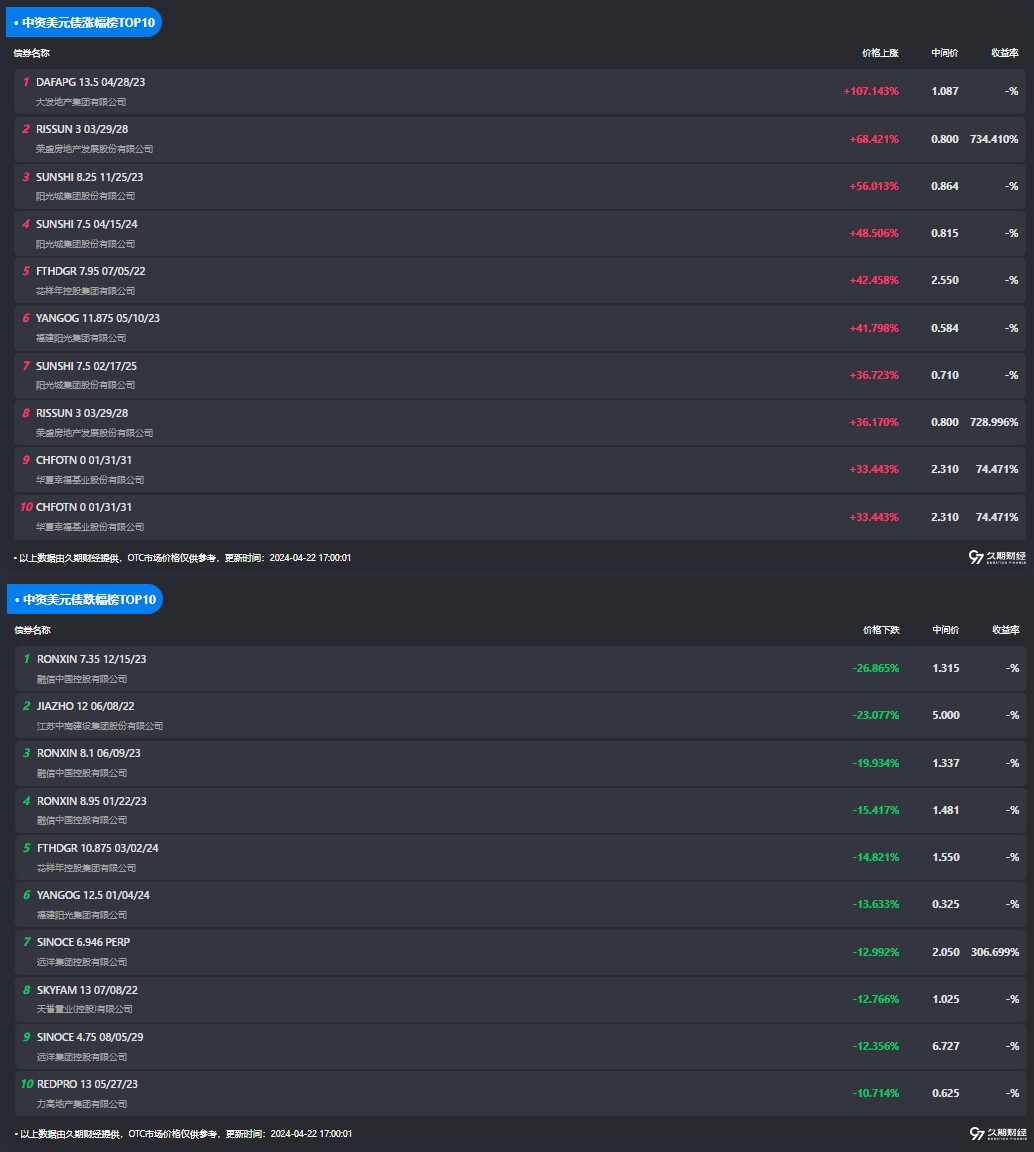
Task: Click the 734.410% yield value
Action: point(993,139)
